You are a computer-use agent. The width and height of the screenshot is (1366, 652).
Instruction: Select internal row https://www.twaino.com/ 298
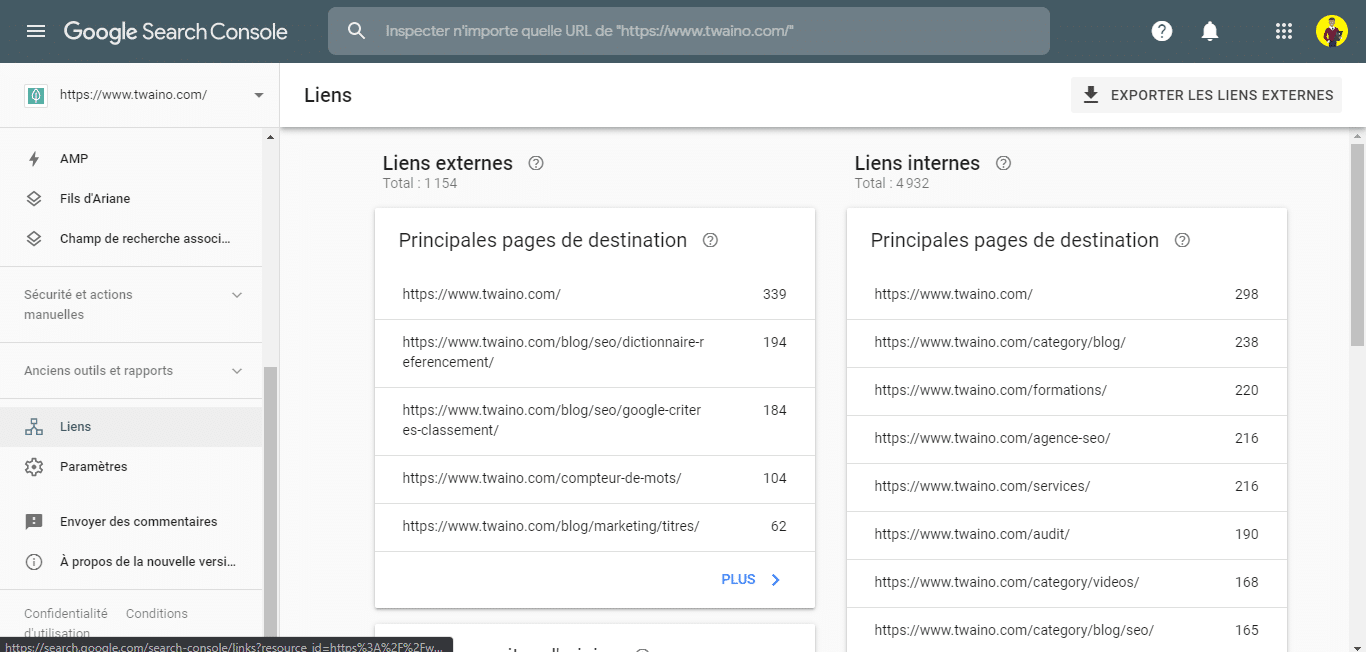pyautogui.click(x=1067, y=295)
